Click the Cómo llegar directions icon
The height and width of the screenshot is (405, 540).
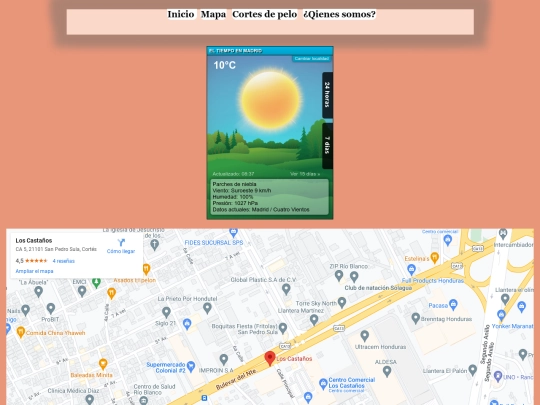pyautogui.click(x=121, y=242)
